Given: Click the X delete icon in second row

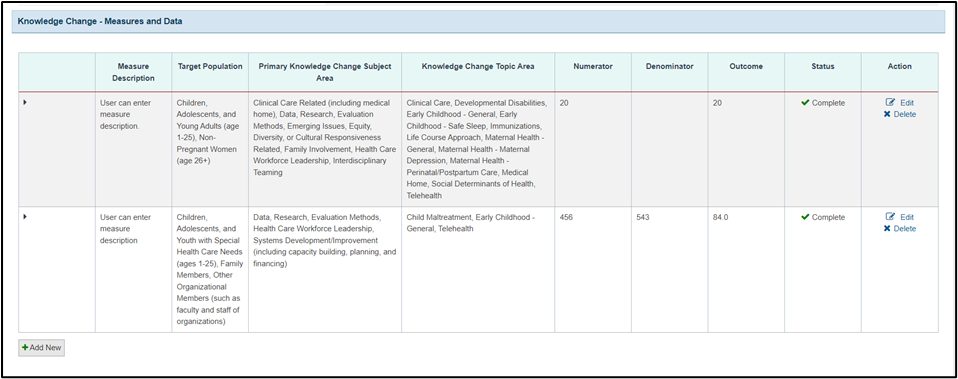Looking at the screenshot, I should 887,229.
